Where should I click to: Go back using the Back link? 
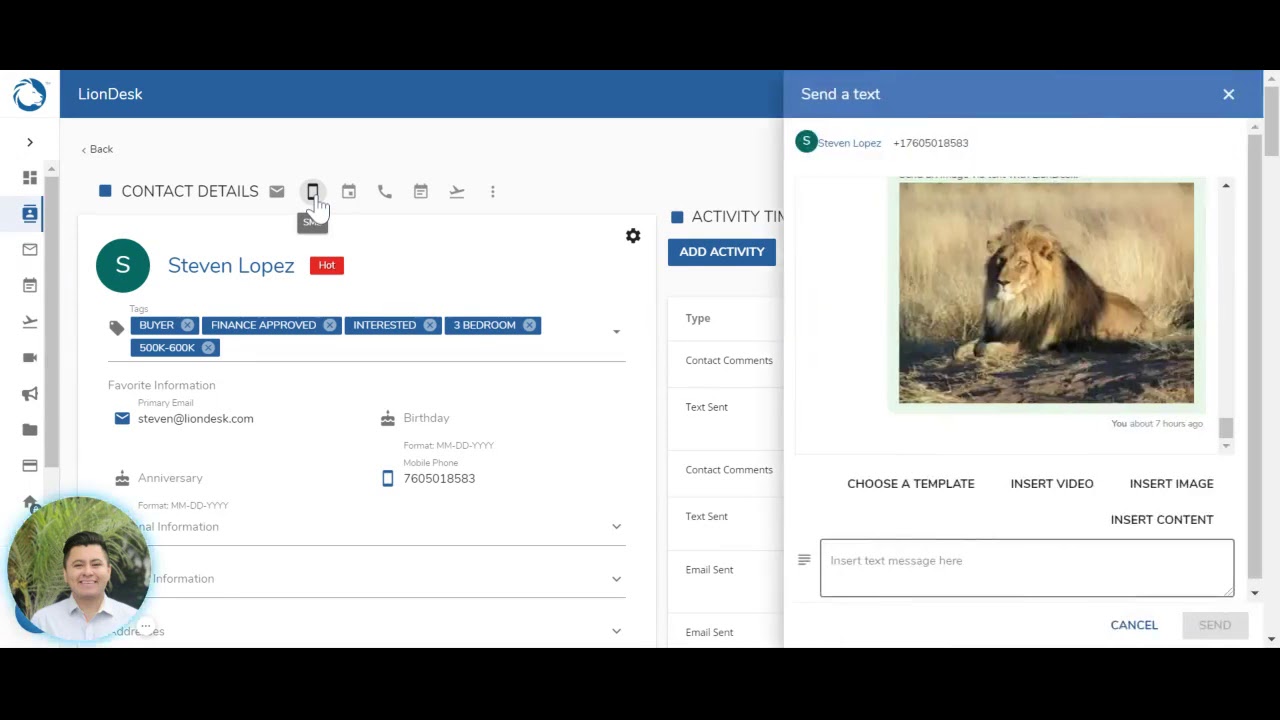(97, 149)
